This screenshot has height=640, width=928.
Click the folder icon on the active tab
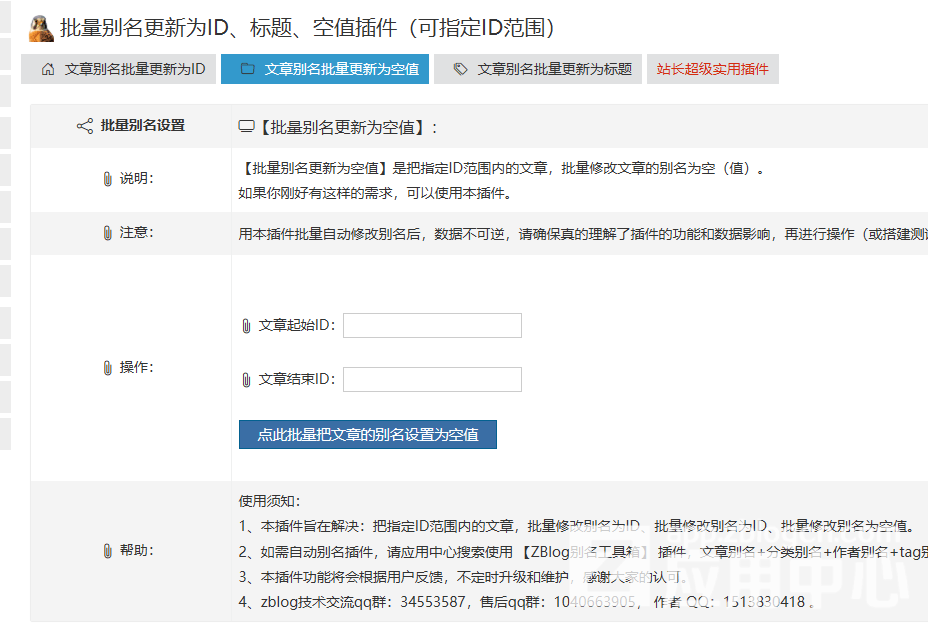pos(247,70)
